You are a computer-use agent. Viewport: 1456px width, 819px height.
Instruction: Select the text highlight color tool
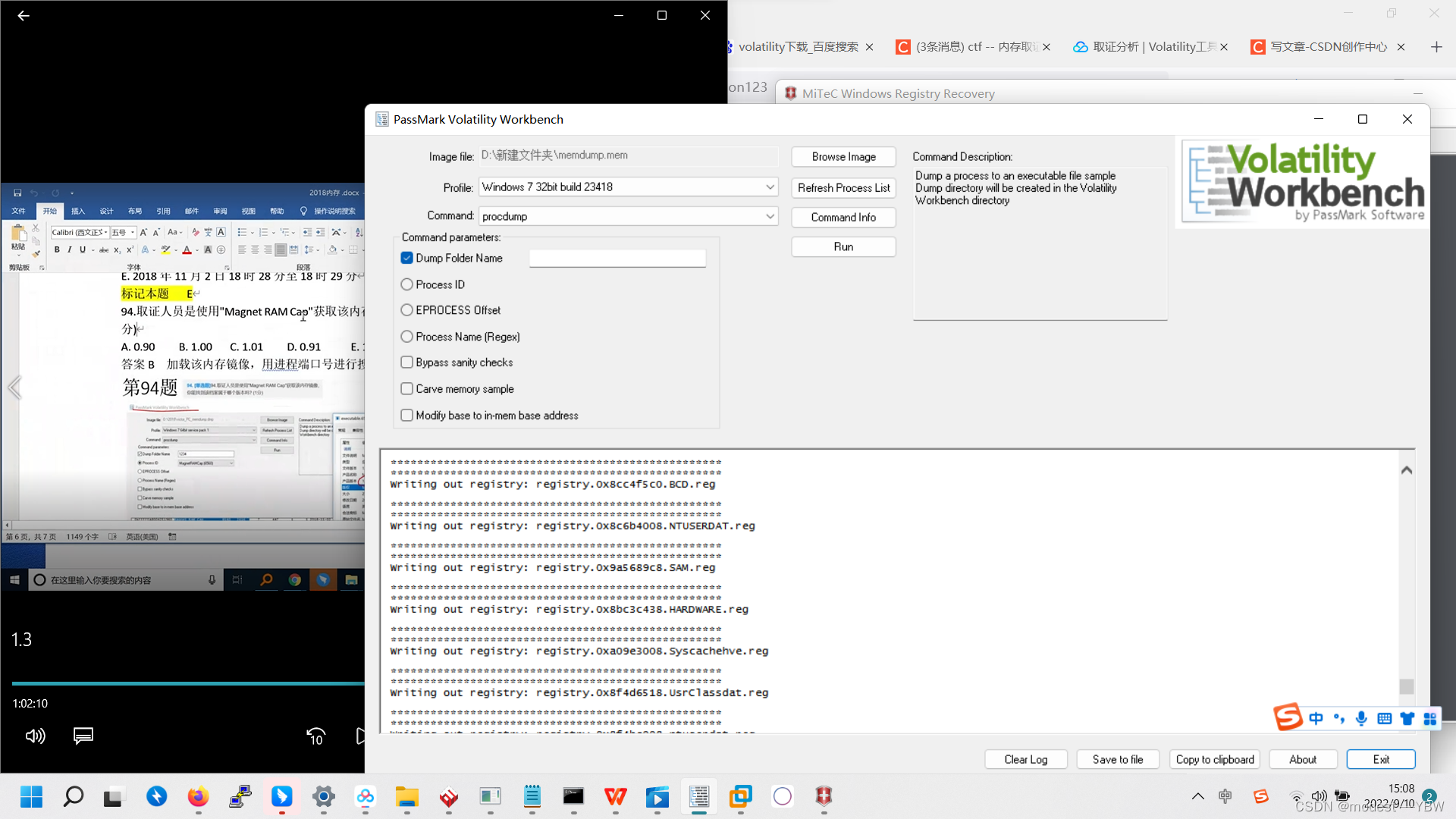click(165, 250)
